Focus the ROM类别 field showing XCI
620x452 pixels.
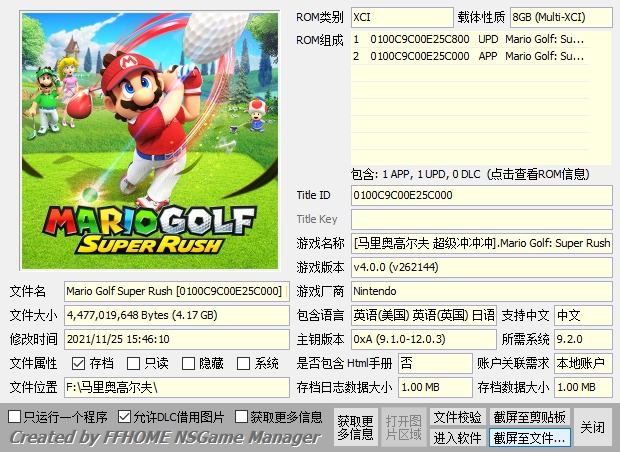coord(402,17)
